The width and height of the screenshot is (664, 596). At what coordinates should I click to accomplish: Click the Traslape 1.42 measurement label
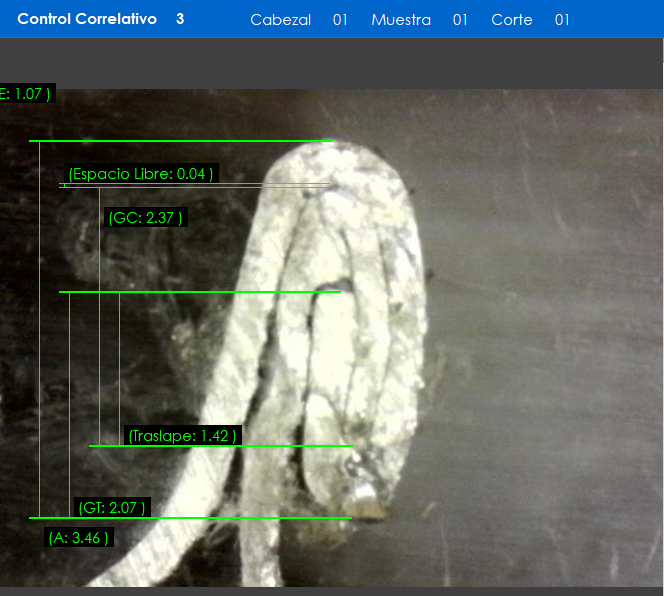[183, 436]
